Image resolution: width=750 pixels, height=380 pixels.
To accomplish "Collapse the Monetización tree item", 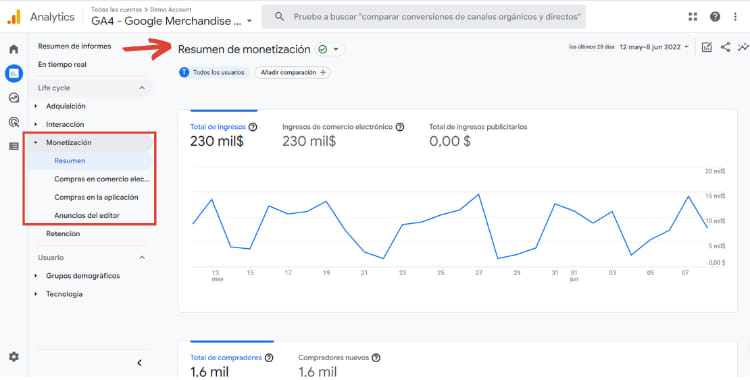I will [x=36, y=143].
